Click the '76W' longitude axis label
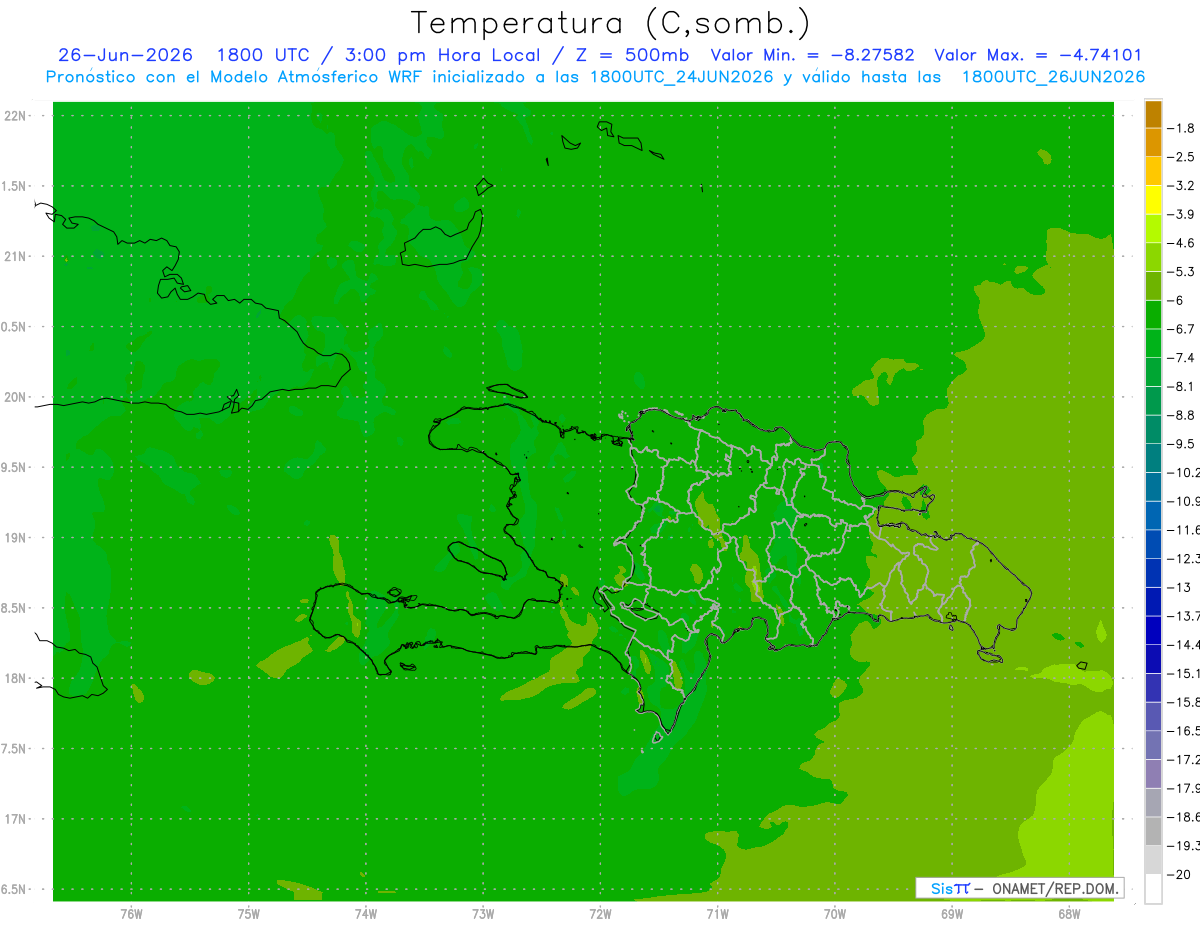 pyautogui.click(x=131, y=913)
